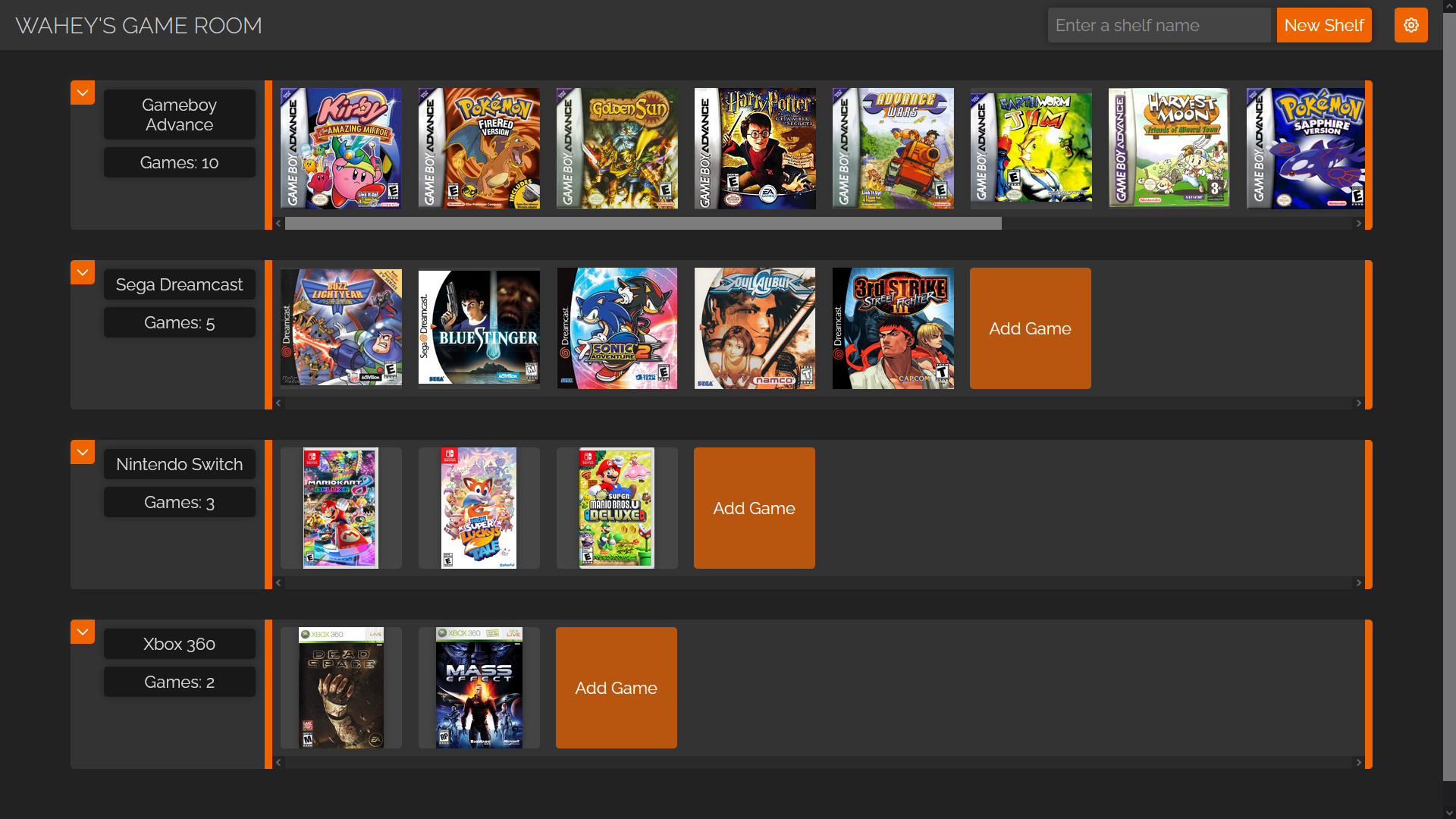Add a game to Xbox 360 shelf
This screenshot has width=1456, height=819.
[x=617, y=688]
